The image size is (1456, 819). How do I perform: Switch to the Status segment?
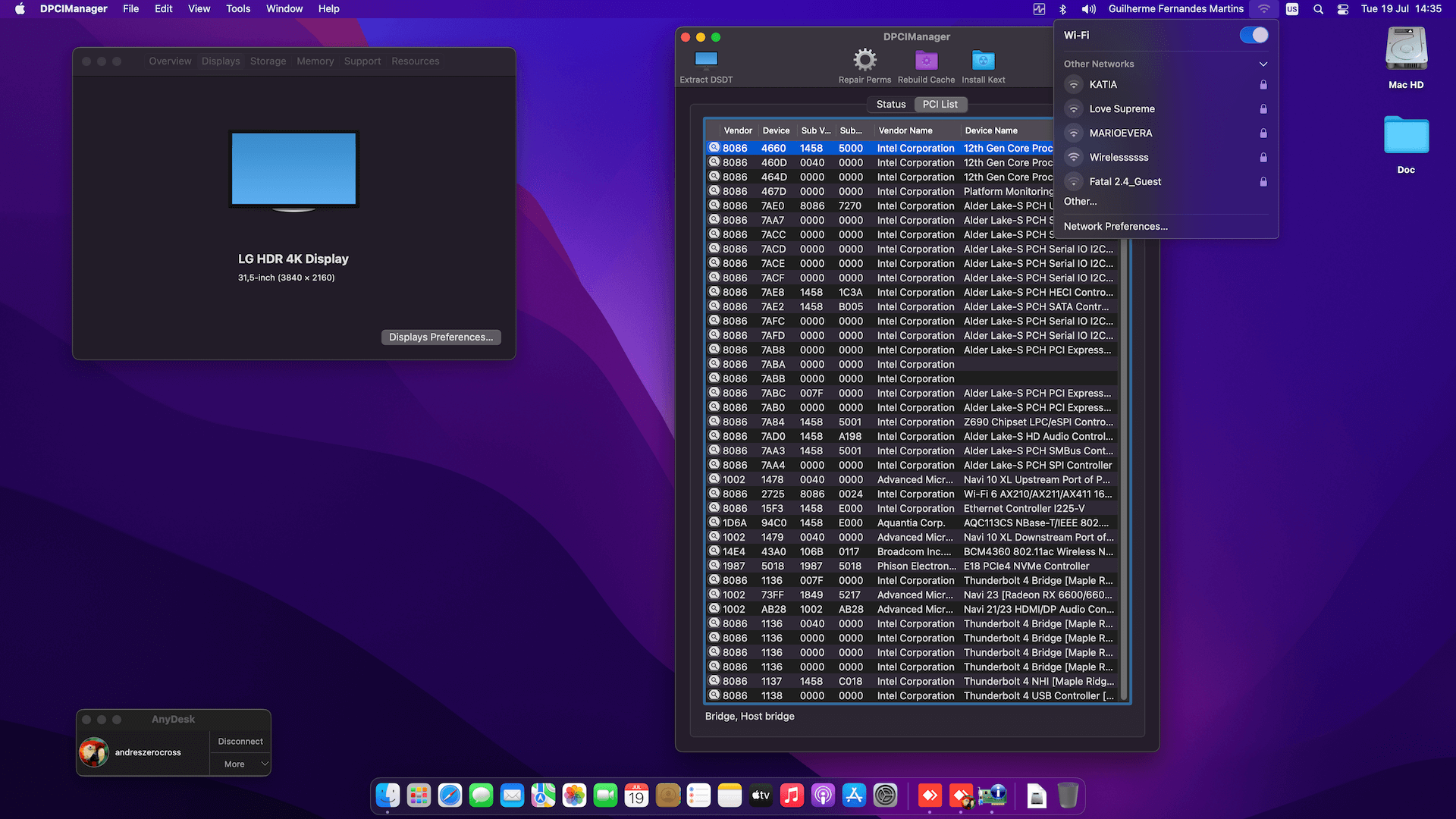click(x=890, y=105)
